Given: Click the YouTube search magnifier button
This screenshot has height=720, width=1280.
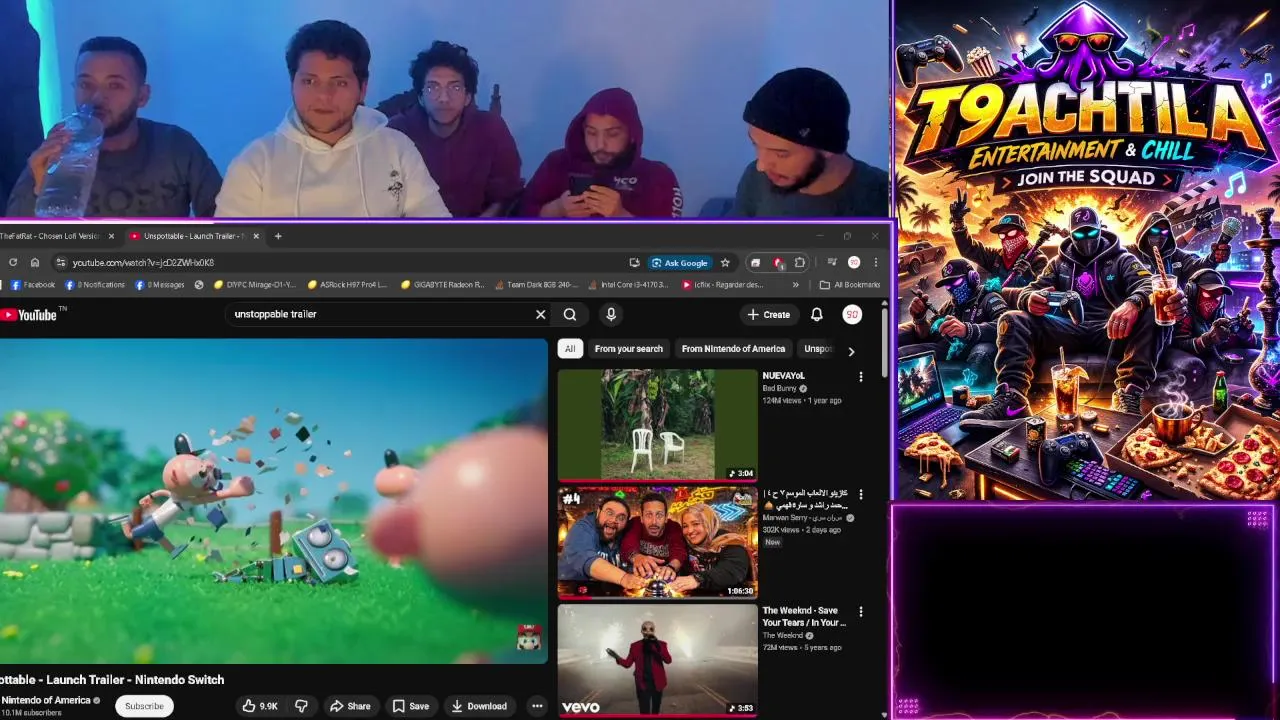Looking at the screenshot, I should tap(570, 314).
